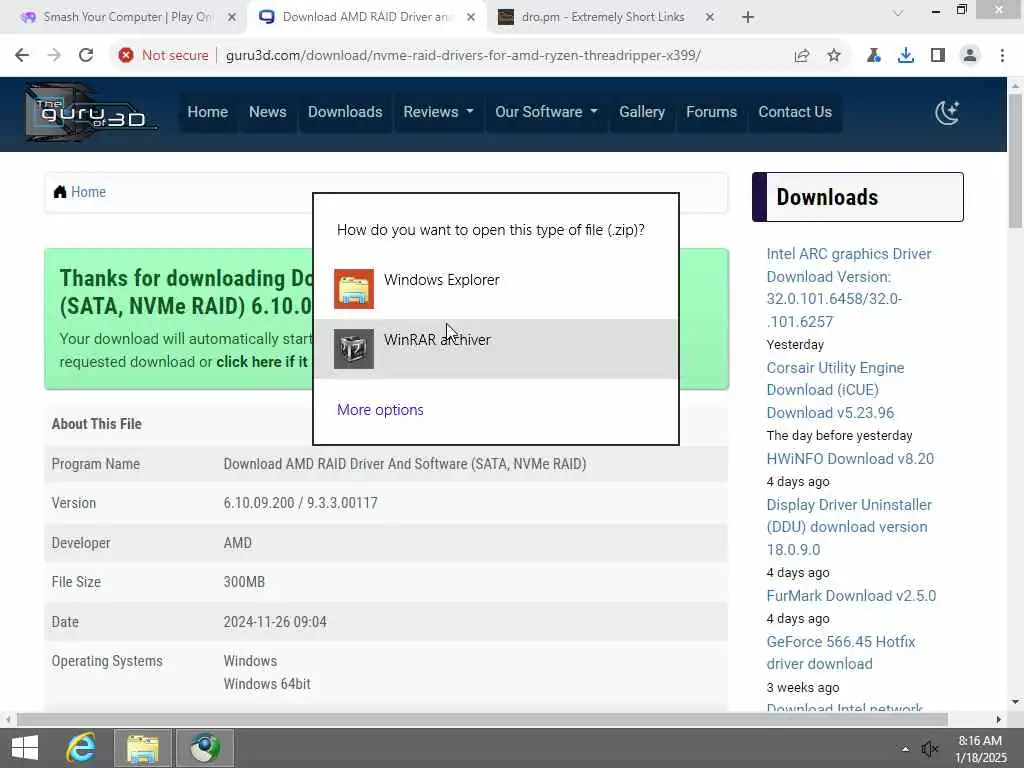This screenshot has height=768, width=1024.
Task: Open the Forums nav item
Action: coord(711,112)
